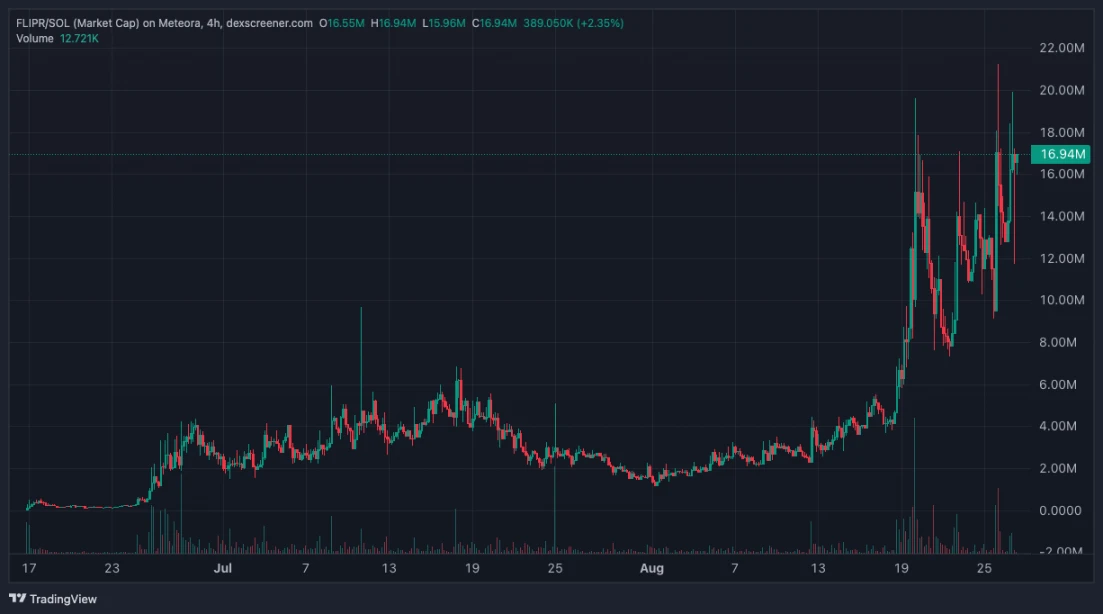The width and height of the screenshot is (1103, 614).
Task: Click the 20.00M price axis label
Action: point(1062,90)
